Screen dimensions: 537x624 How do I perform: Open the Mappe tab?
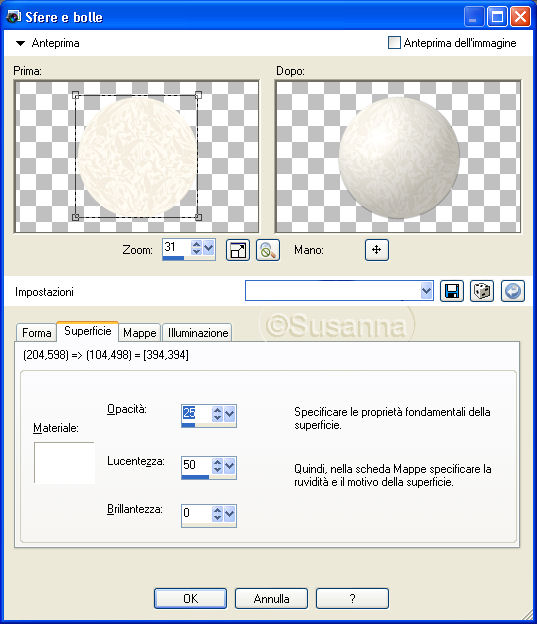(139, 333)
